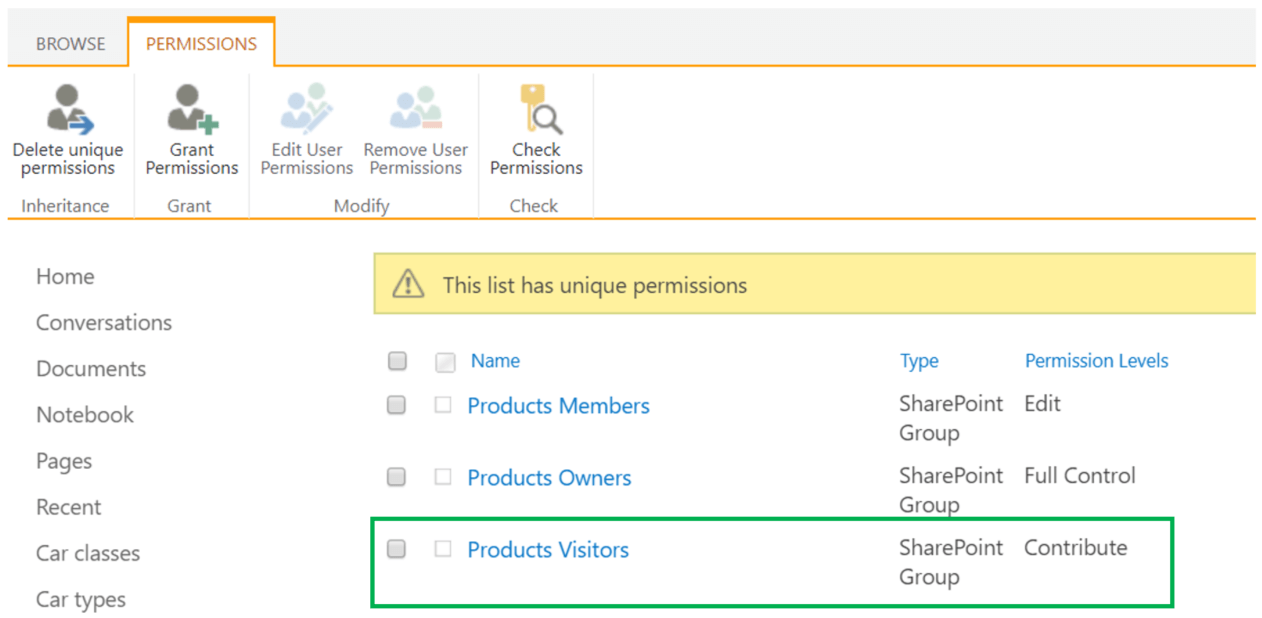Navigate to Car classes in sidebar

coord(88,553)
